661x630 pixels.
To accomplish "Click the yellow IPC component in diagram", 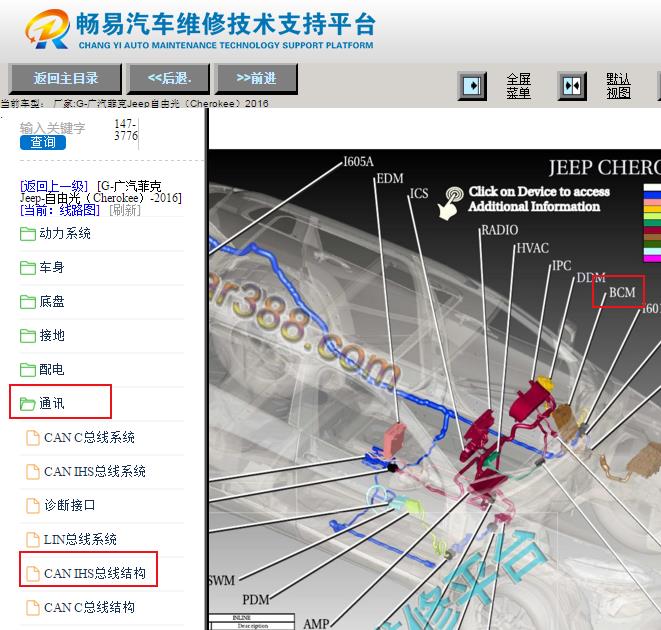I will click(544, 382).
